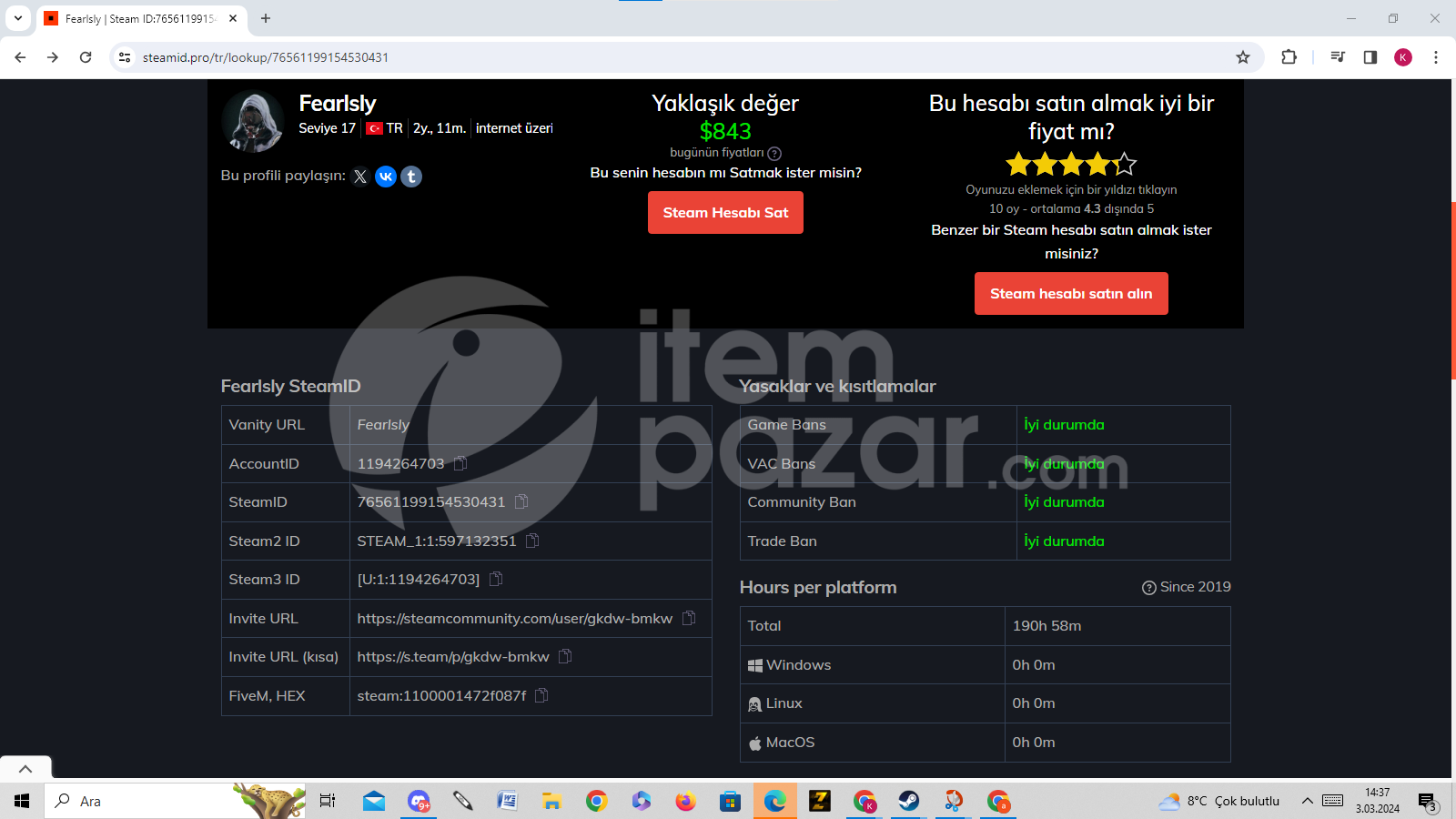Open Task View on the taskbar
Screen dimensions: 1456x819
click(328, 801)
